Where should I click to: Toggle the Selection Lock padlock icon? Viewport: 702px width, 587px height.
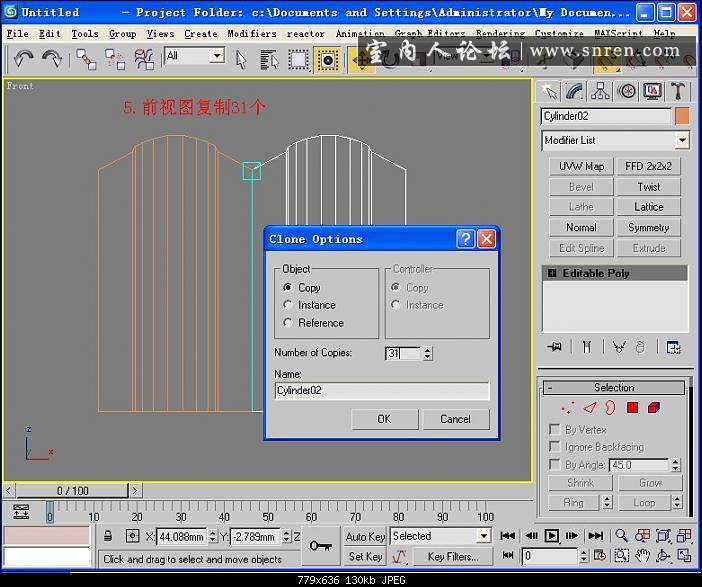pyautogui.click(x=108, y=536)
